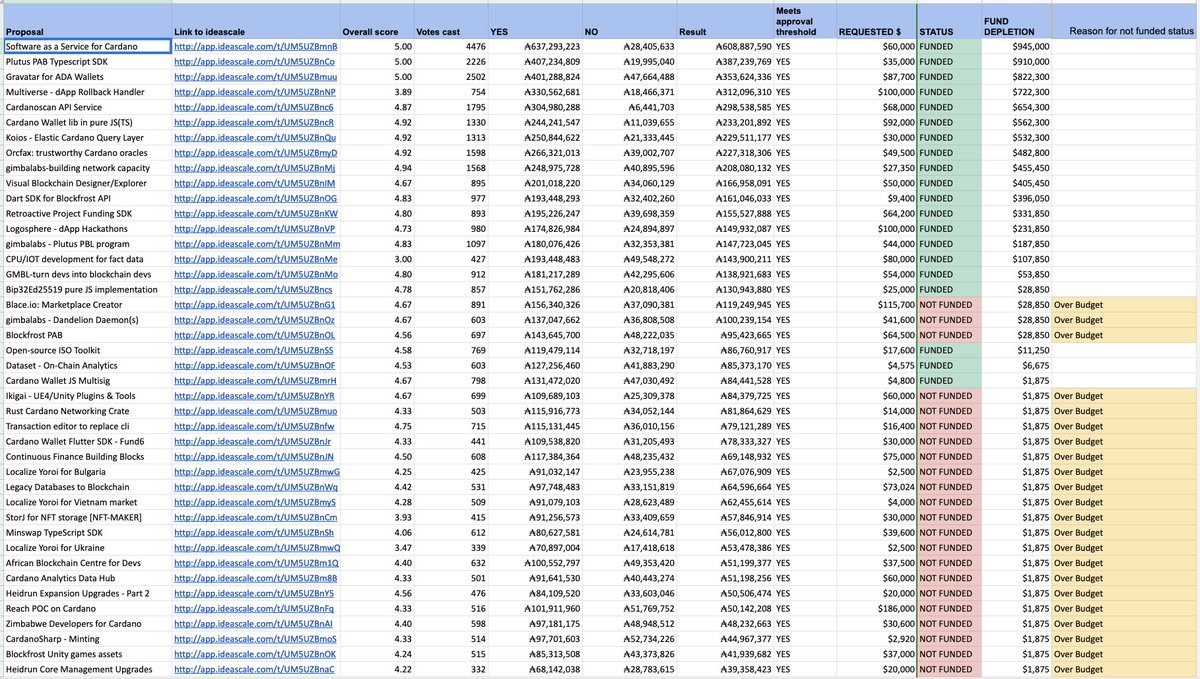This screenshot has height=679, width=1200.
Task: Follow ideascale link for Minswap TypeScript SDK
Action: point(254,533)
